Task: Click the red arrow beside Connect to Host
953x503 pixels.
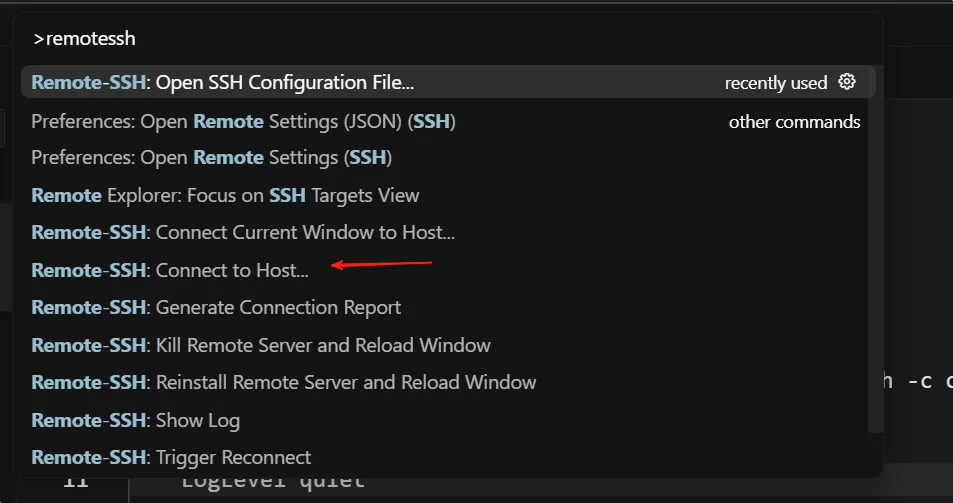Action: coord(381,265)
